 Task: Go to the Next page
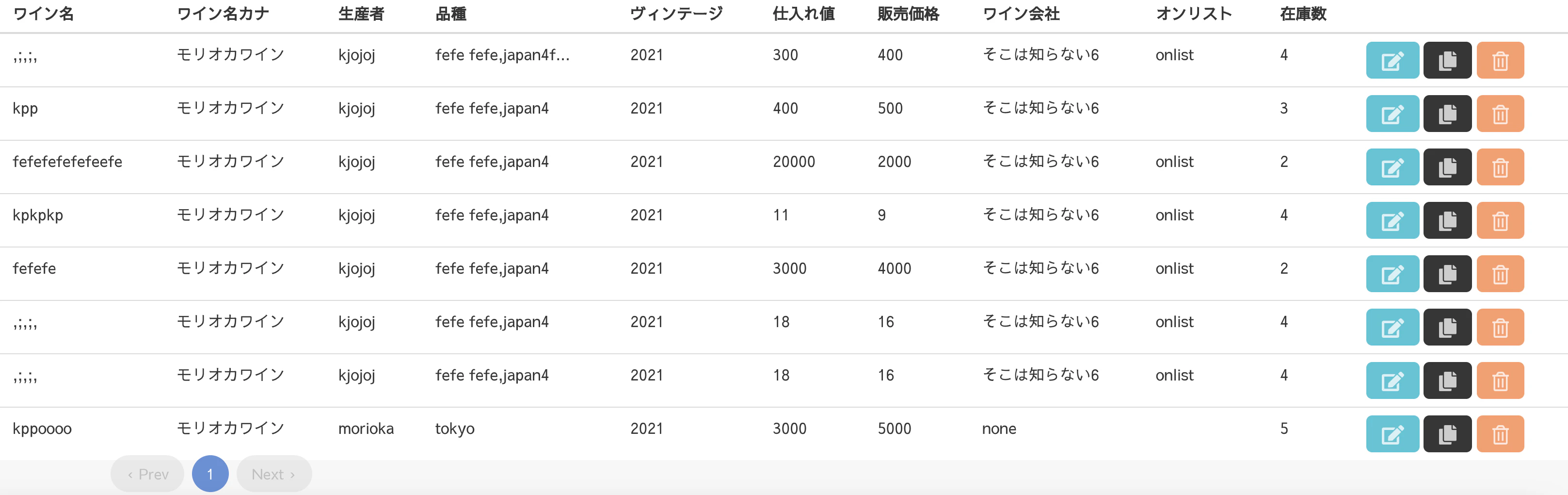click(272, 474)
